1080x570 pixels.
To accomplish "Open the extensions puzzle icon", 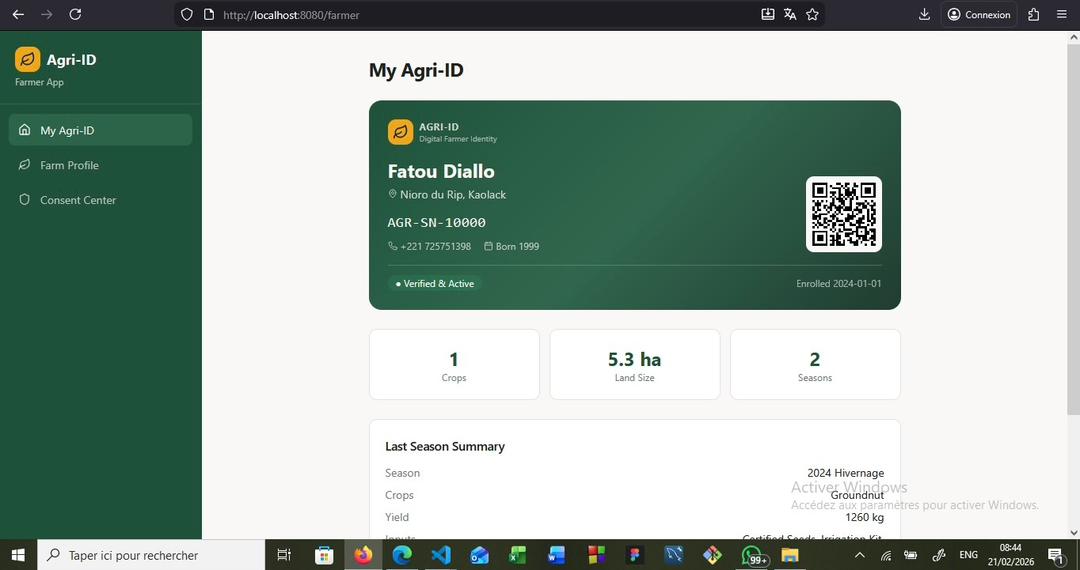I will click(1033, 14).
